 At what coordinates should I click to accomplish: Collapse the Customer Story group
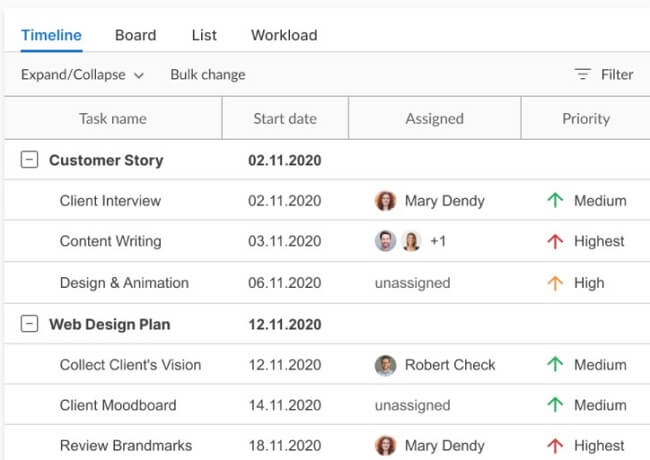pyautogui.click(x=30, y=160)
